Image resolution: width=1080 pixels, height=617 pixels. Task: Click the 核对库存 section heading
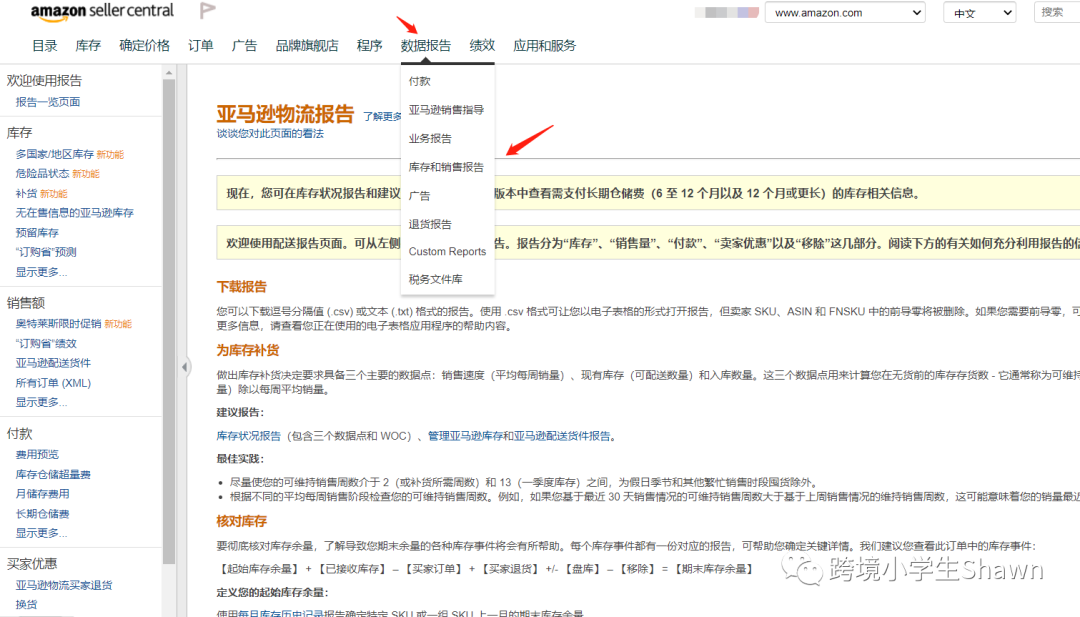pos(241,521)
